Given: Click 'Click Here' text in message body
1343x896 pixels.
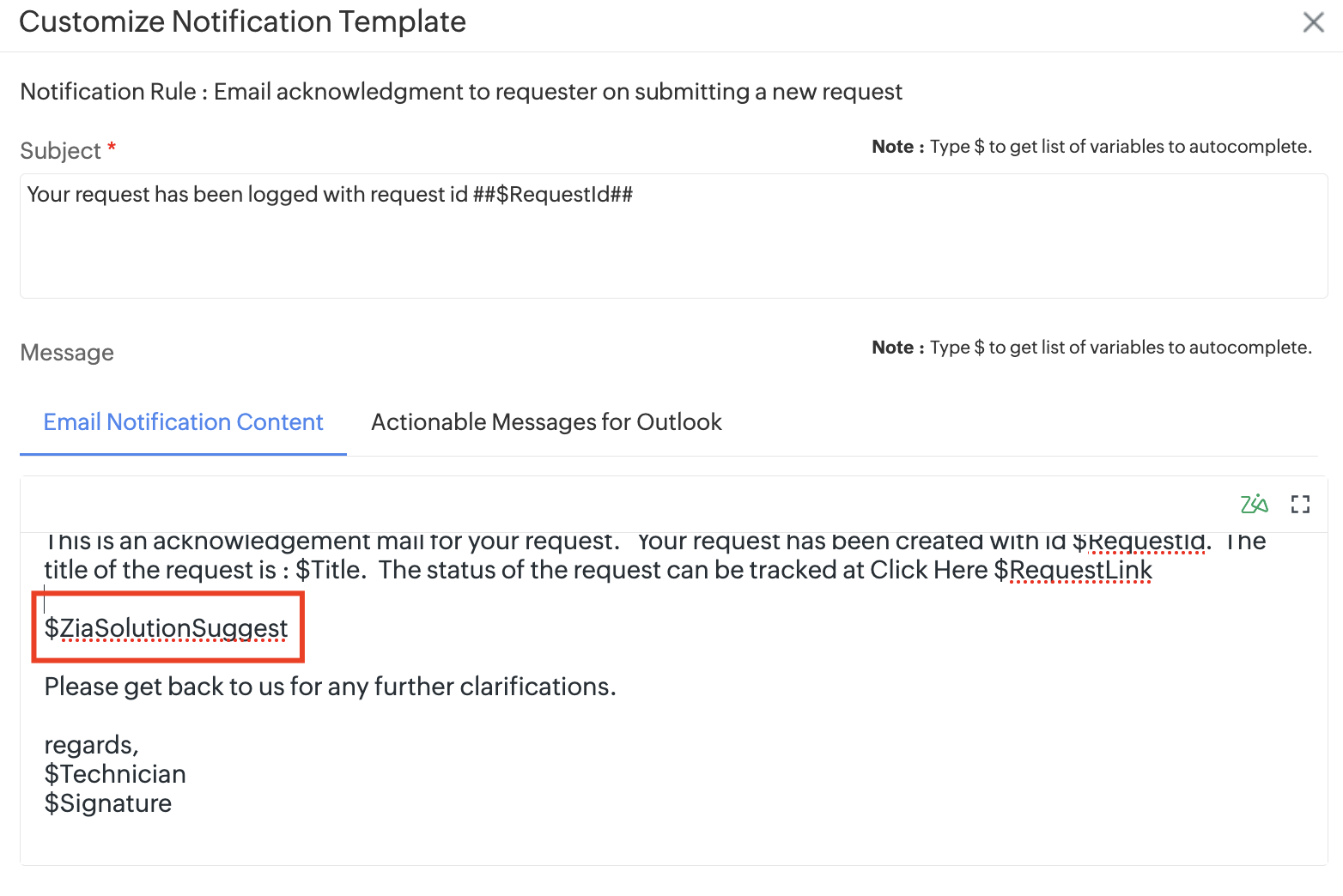Looking at the screenshot, I should 928,570.
